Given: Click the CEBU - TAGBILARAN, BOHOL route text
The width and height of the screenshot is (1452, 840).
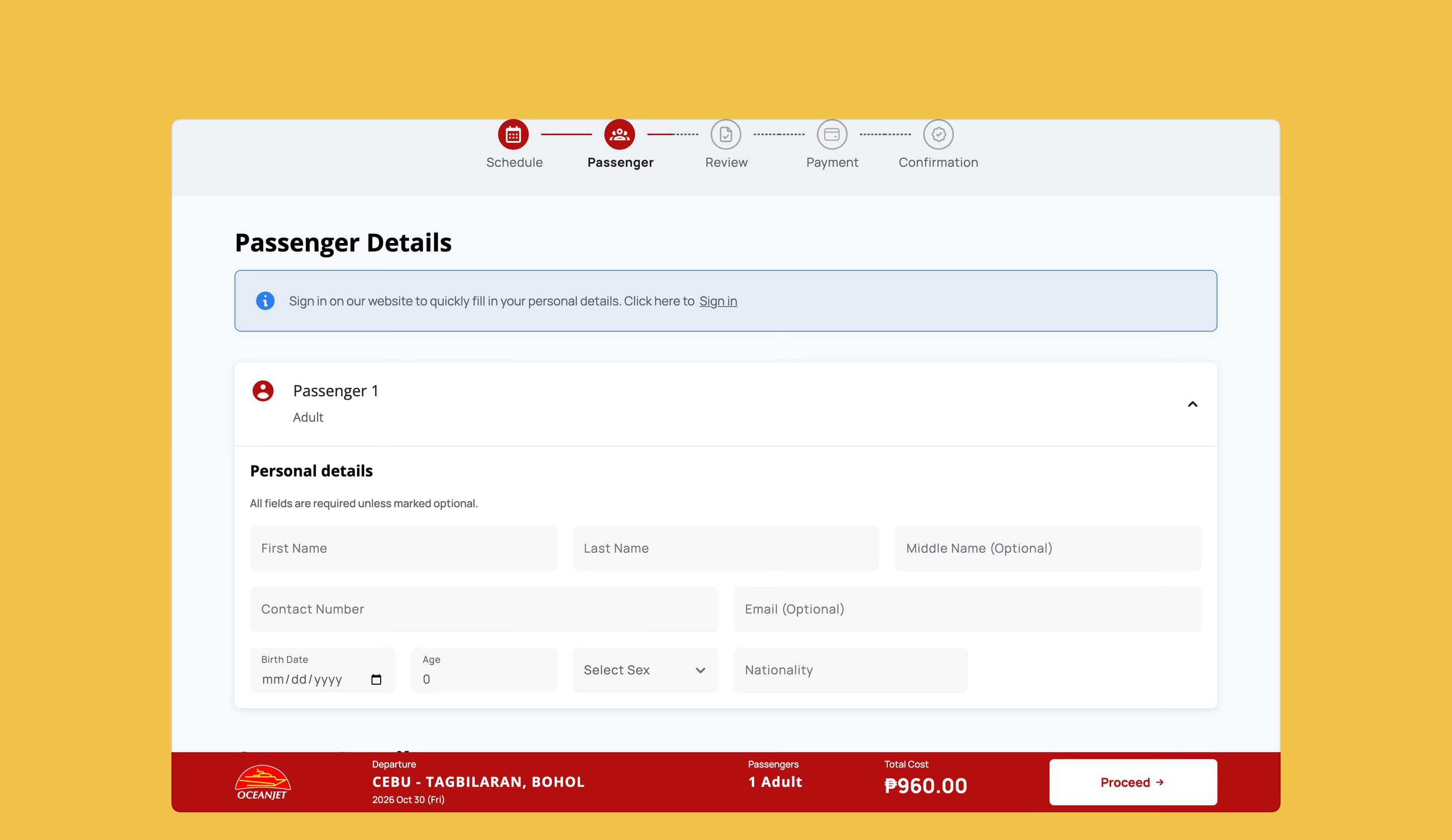Looking at the screenshot, I should coord(478,782).
